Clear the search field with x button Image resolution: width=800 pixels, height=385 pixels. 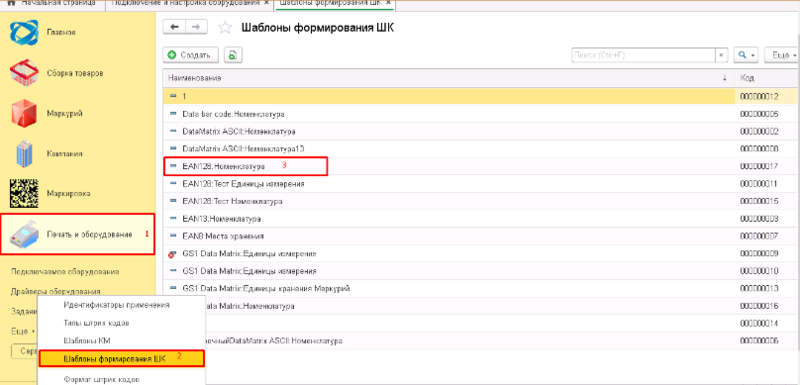click(721, 55)
